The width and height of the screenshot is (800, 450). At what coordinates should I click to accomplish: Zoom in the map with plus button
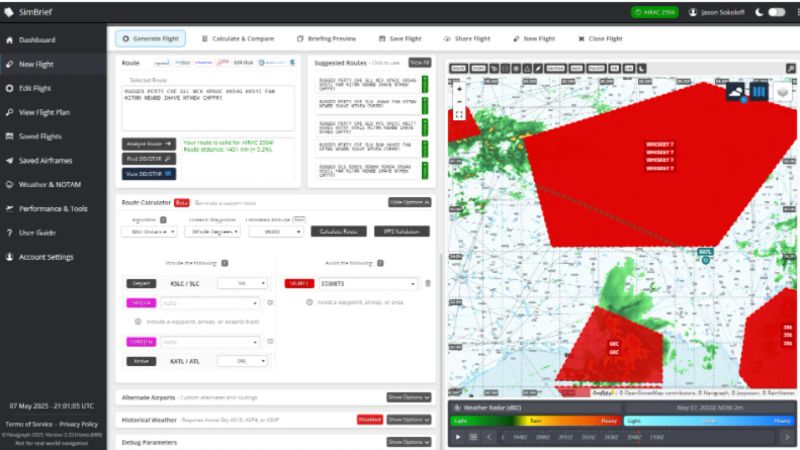coord(459,89)
